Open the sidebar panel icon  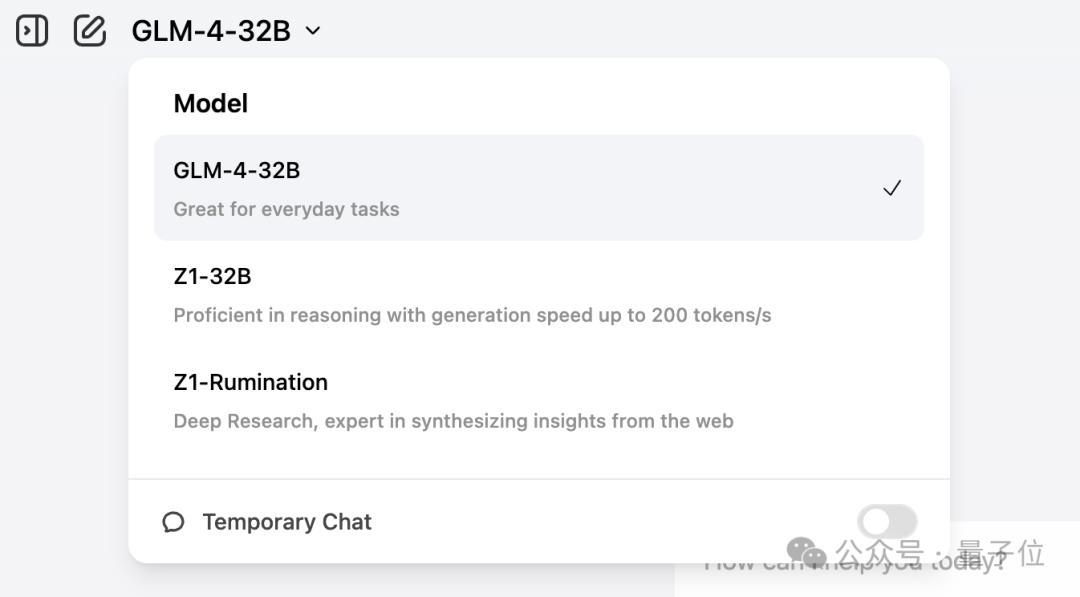[x=32, y=30]
